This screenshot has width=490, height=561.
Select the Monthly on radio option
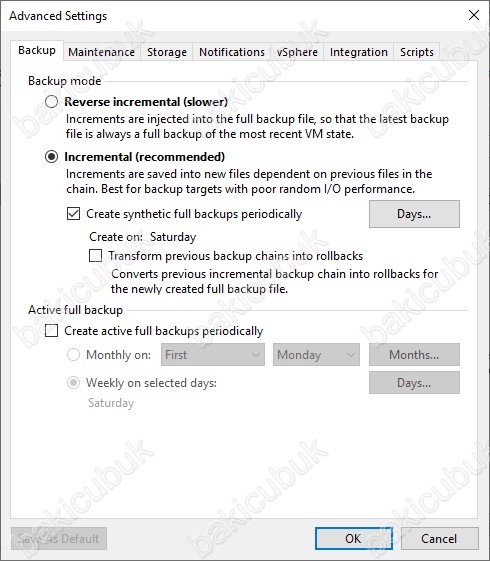coord(73,355)
